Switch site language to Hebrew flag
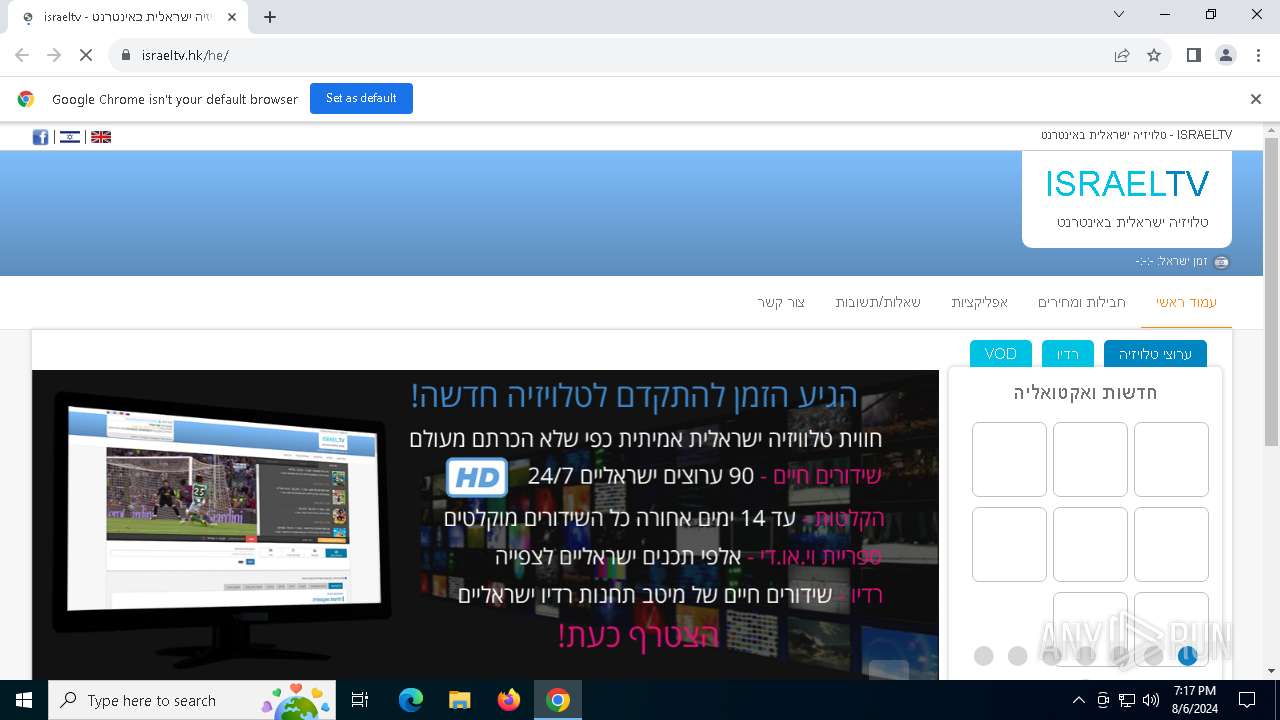This screenshot has height=720, width=1280. click(70, 137)
